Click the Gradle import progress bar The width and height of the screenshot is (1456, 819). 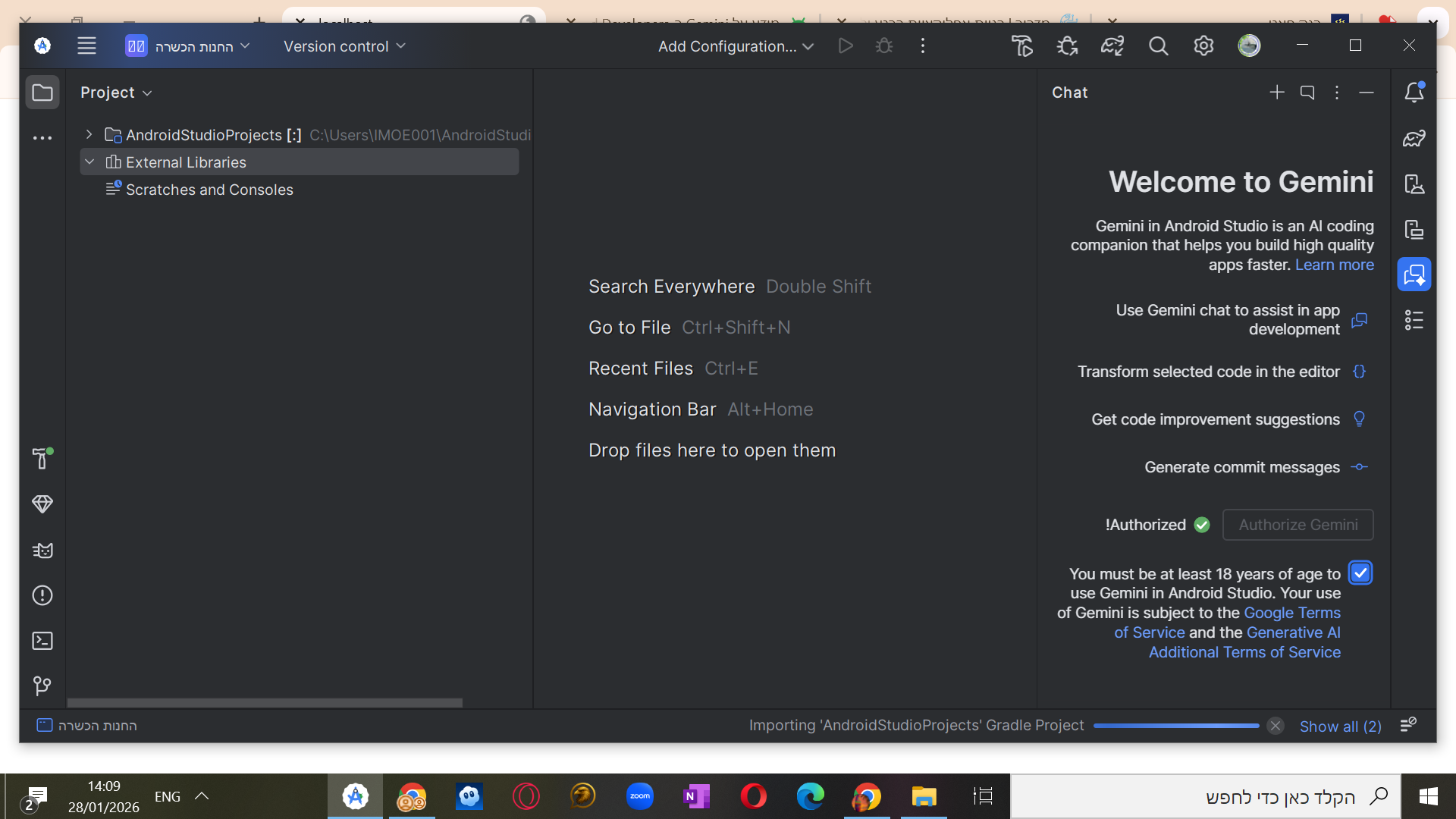tap(1175, 726)
